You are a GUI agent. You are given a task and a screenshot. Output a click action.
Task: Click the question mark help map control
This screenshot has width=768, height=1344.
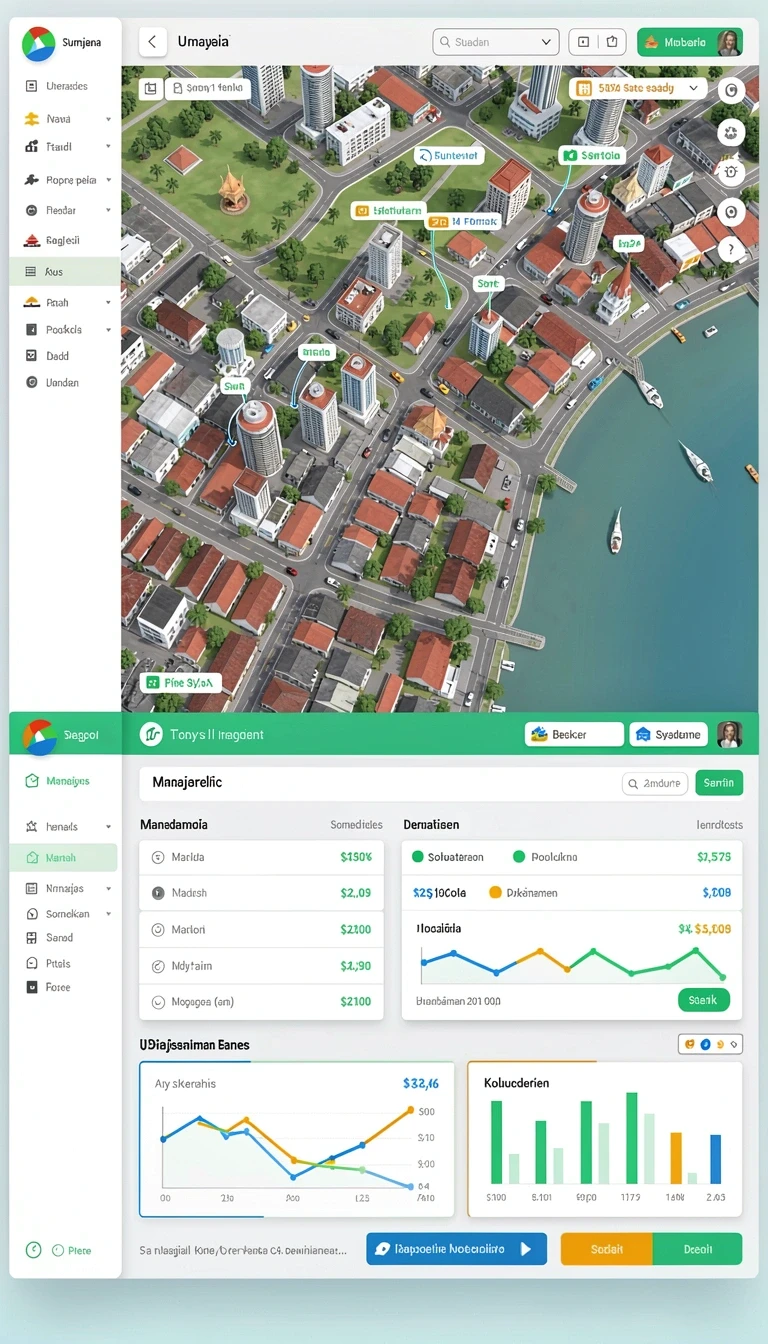731,249
